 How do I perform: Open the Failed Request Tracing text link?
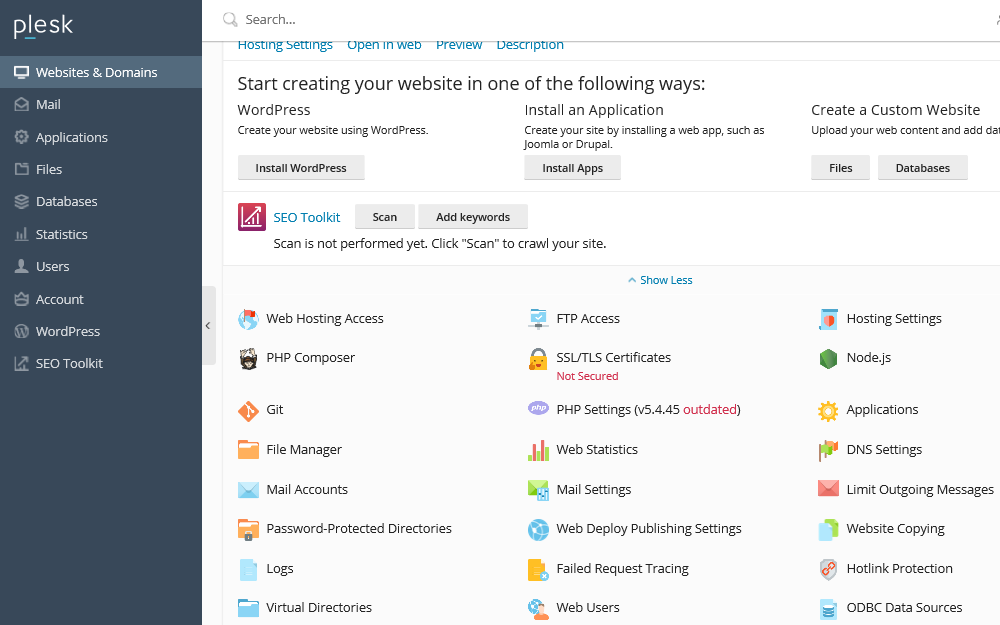tap(622, 569)
